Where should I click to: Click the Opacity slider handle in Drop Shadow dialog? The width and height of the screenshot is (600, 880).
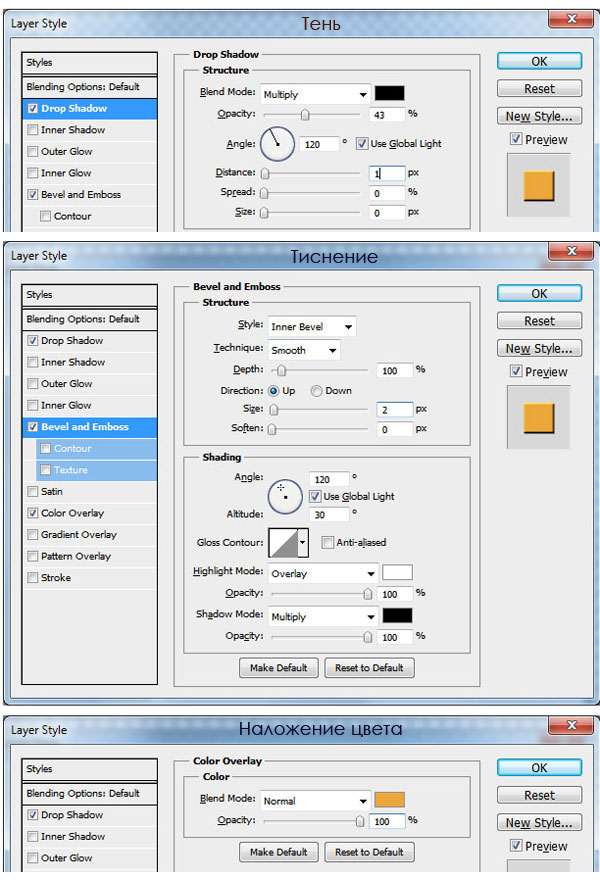tap(305, 115)
